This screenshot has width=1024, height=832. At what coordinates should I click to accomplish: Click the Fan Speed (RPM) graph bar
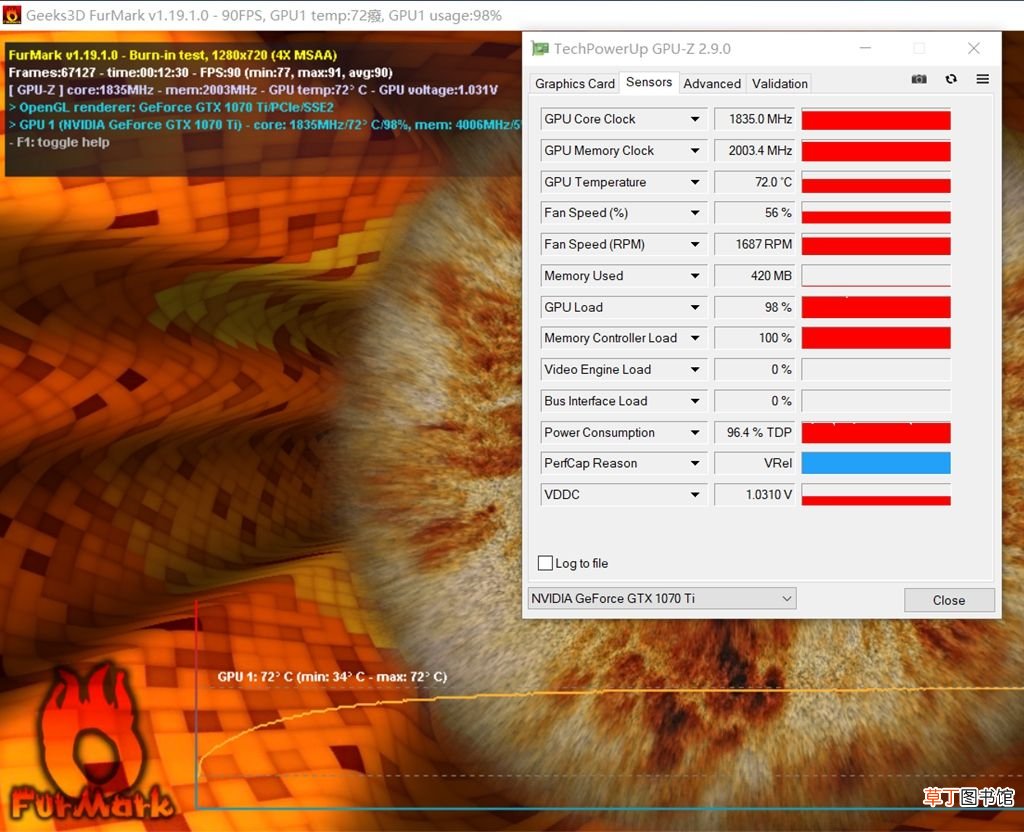point(876,245)
